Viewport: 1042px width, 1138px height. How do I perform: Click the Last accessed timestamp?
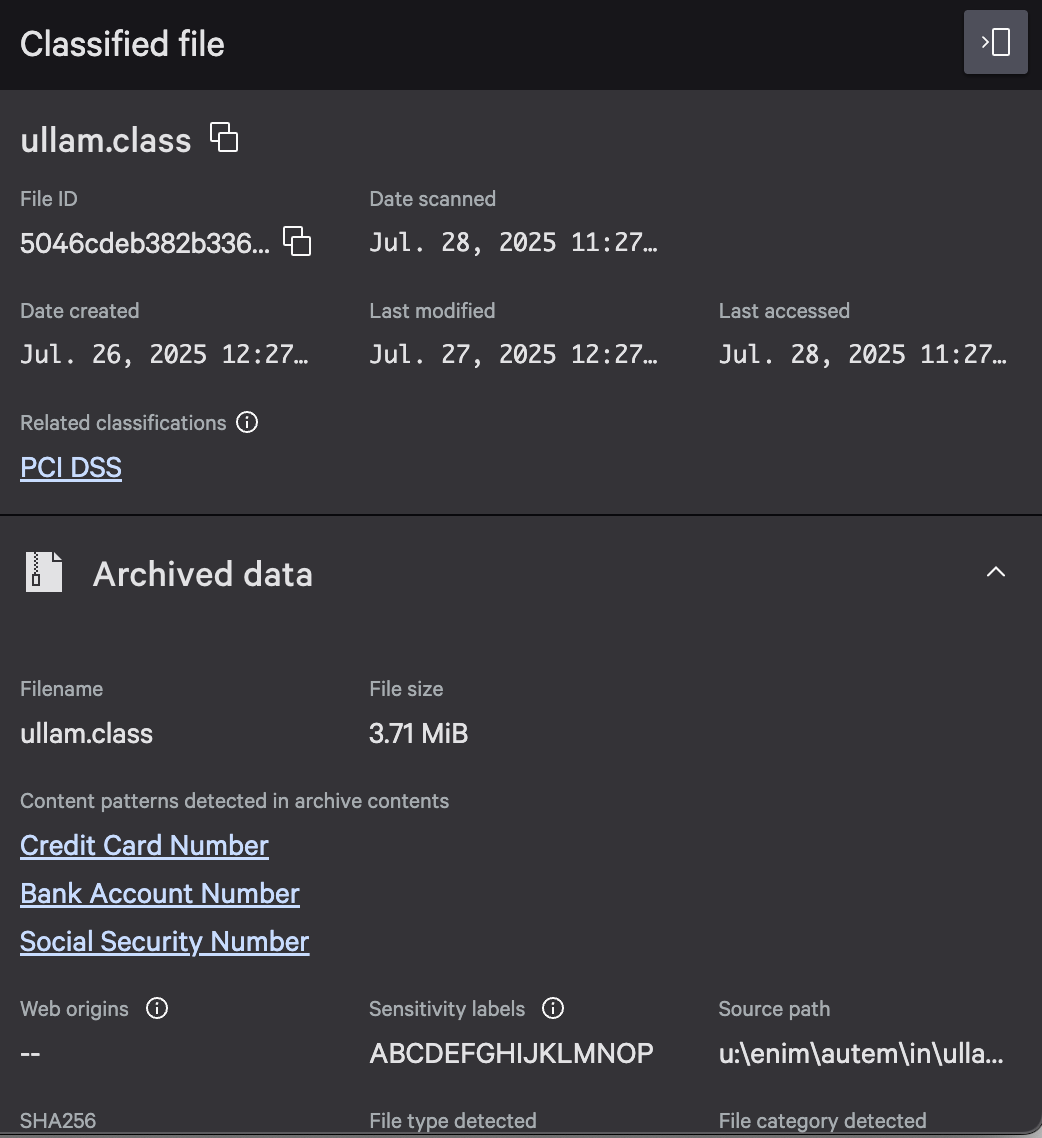(x=862, y=354)
